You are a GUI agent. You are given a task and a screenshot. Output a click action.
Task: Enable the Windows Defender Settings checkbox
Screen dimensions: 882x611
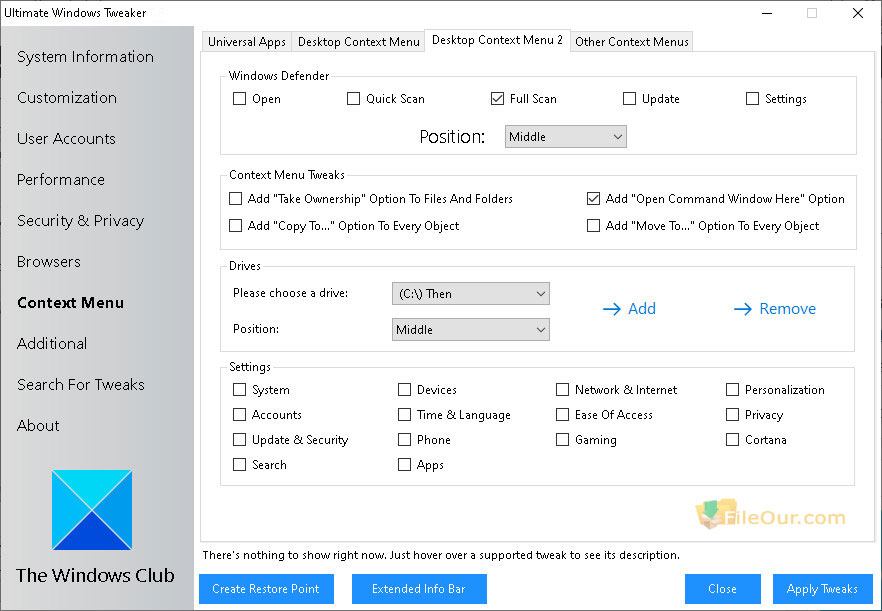(752, 99)
